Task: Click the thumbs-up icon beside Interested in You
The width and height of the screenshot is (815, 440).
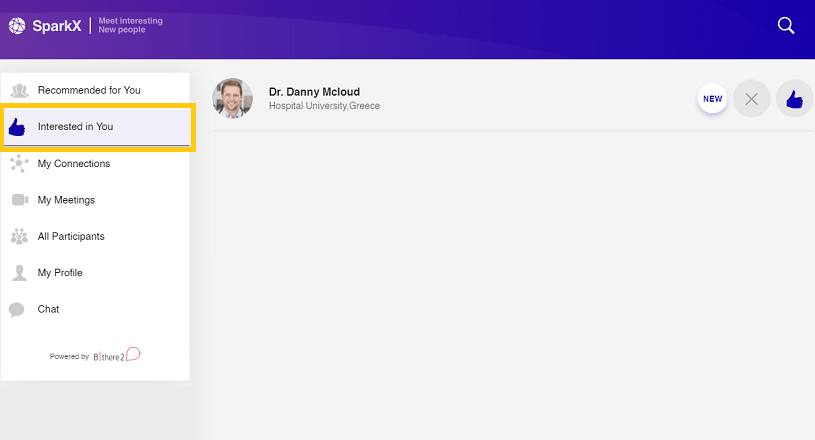Action: [17, 127]
